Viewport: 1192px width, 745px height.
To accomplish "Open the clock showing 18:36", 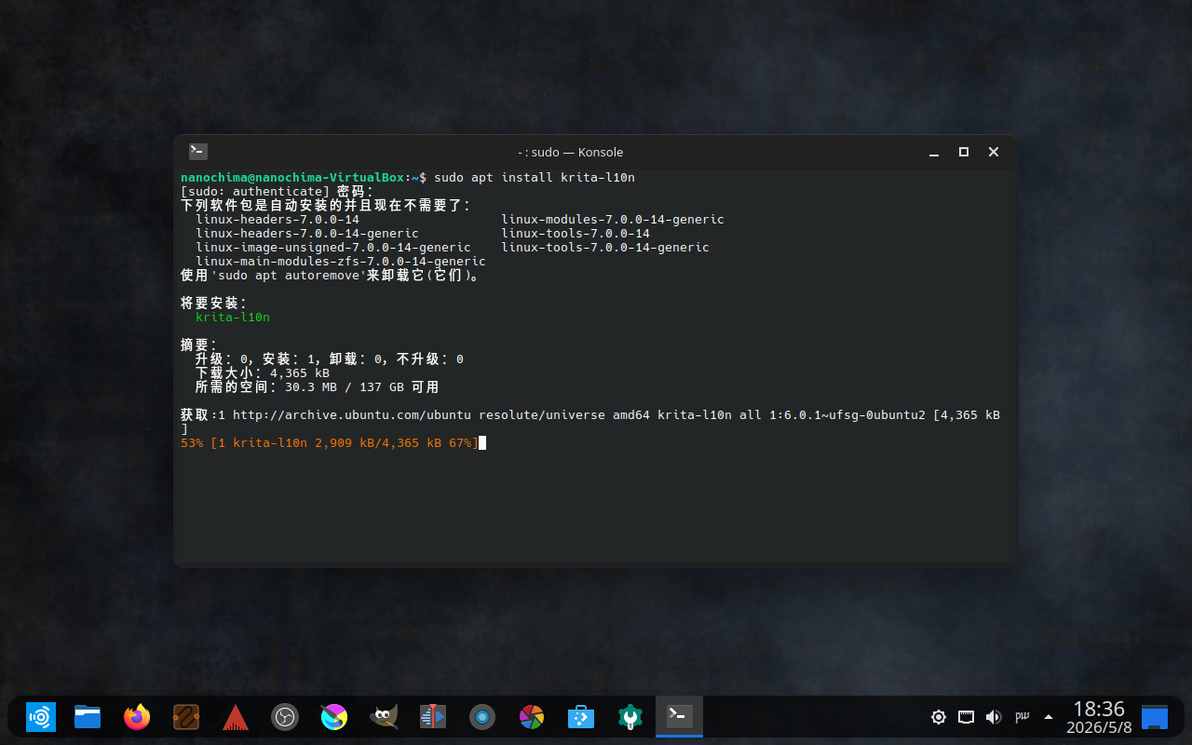I will [1098, 718].
